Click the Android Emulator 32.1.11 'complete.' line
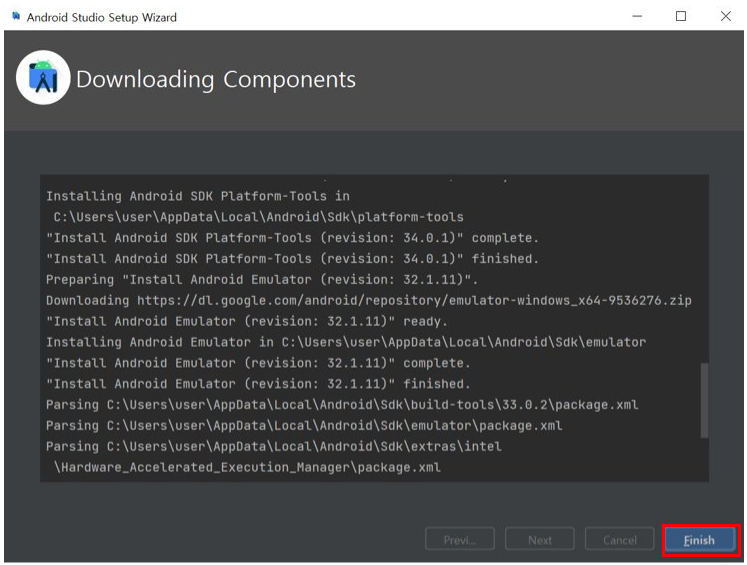Image resolution: width=747 pixels, height=565 pixels. 258,363
